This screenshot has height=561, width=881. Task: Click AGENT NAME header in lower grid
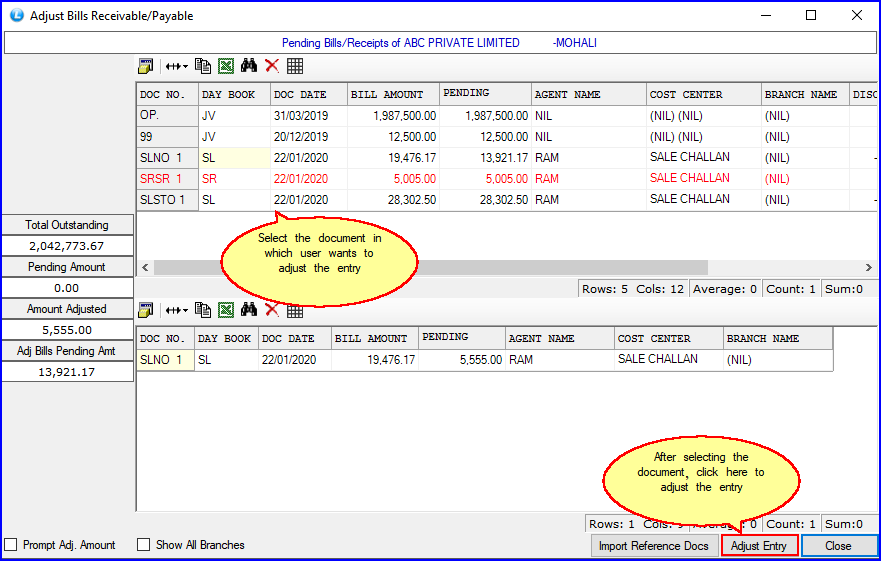coord(560,338)
